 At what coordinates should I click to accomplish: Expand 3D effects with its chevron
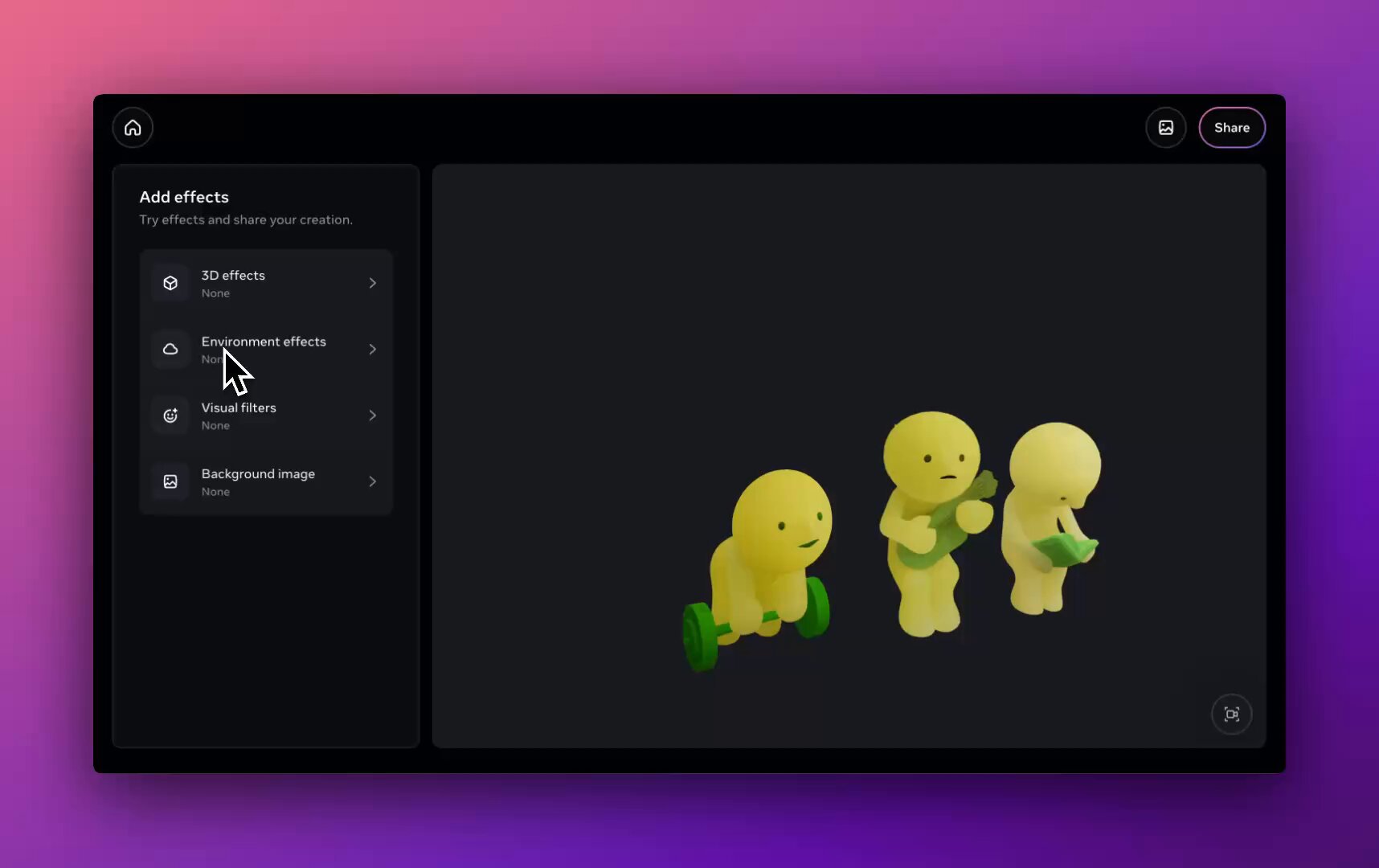[372, 283]
